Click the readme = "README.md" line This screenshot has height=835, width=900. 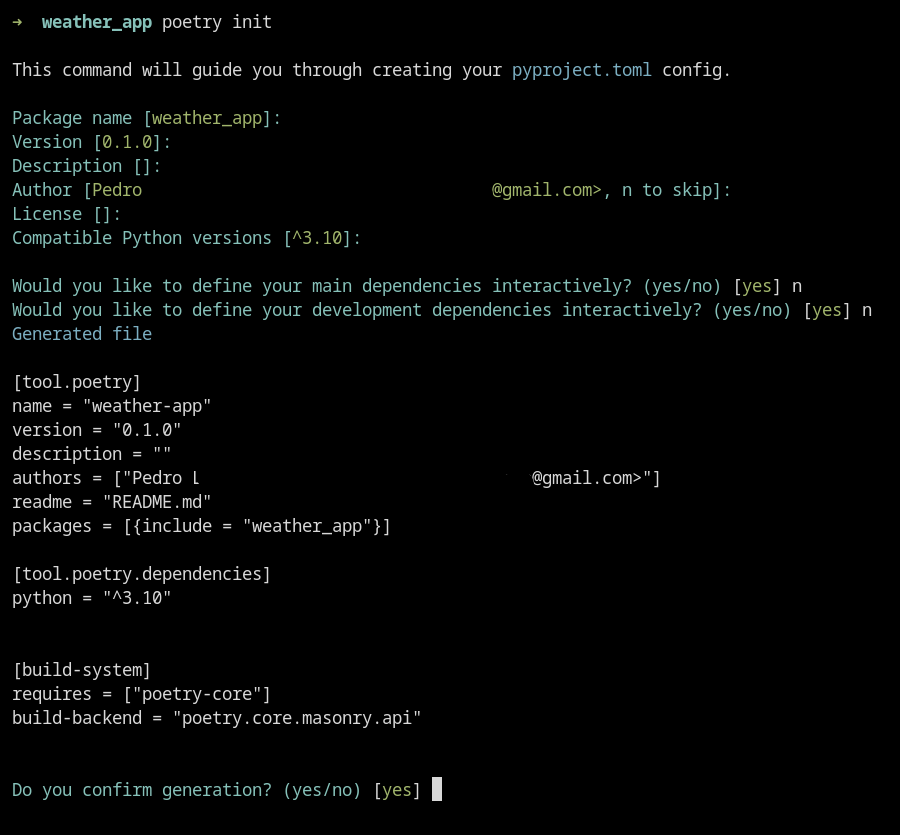coord(112,502)
